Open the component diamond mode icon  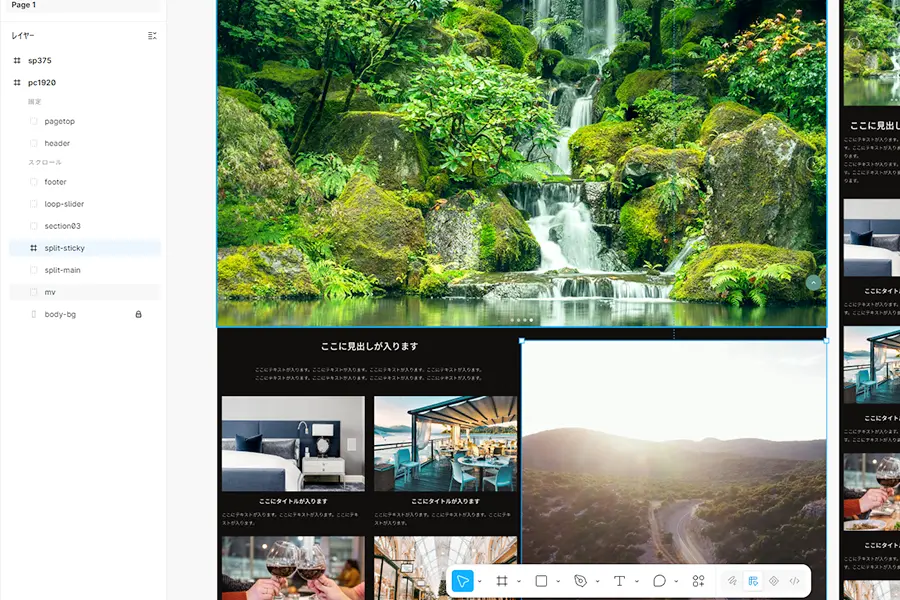click(774, 581)
